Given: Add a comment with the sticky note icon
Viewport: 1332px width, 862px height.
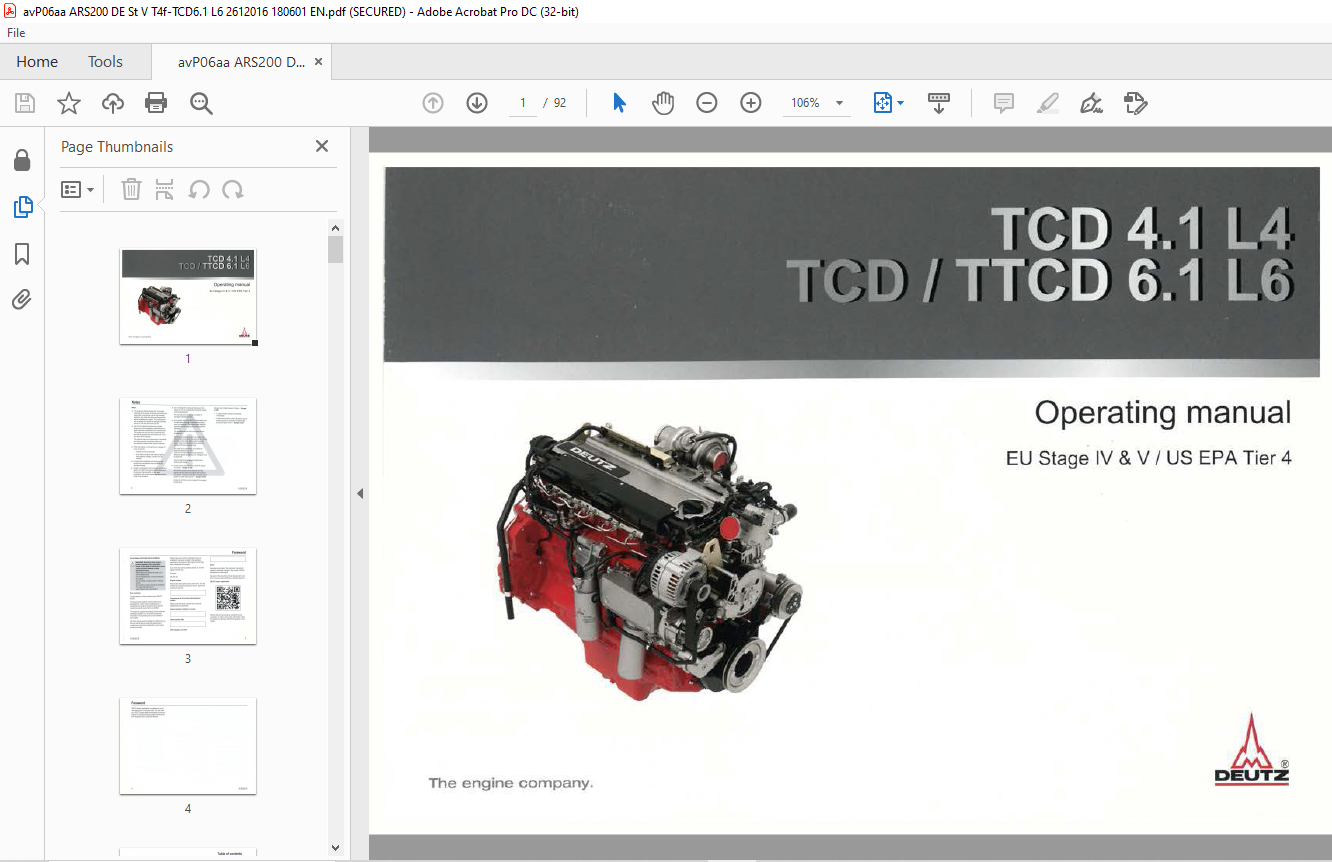Looking at the screenshot, I should pyautogui.click(x=1004, y=103).
